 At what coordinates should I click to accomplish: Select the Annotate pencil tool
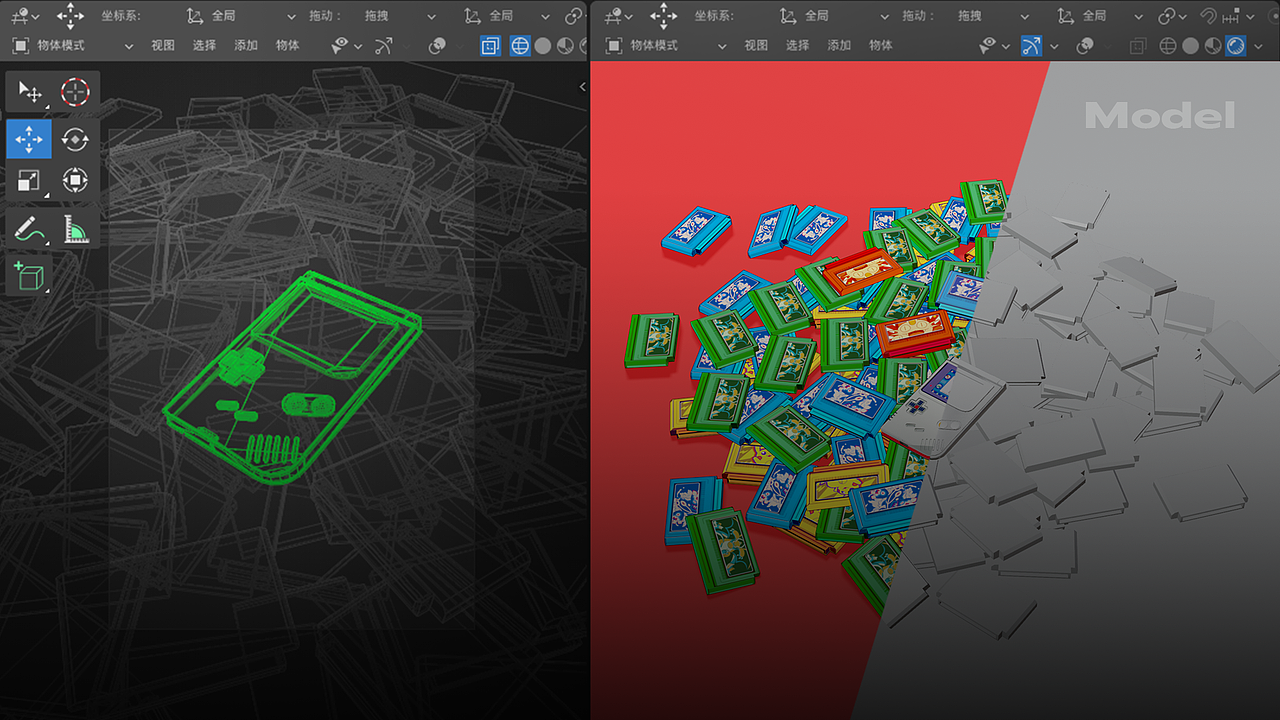(29, 229)
